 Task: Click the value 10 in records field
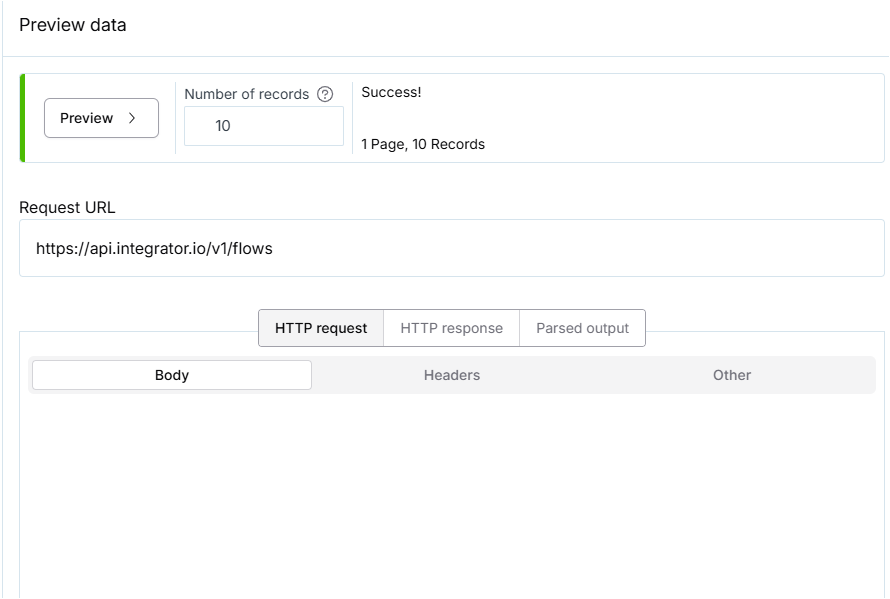223,126
